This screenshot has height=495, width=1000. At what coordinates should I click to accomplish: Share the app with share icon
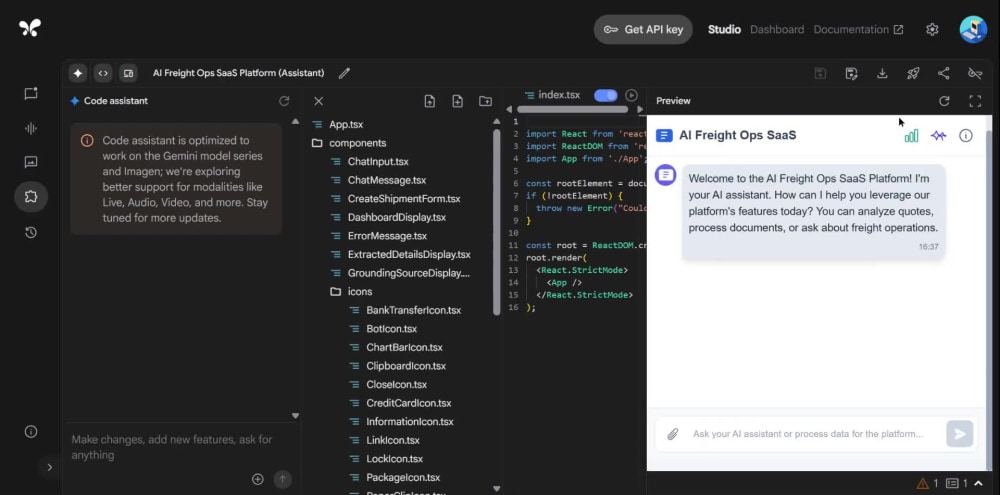coord(944,73)
